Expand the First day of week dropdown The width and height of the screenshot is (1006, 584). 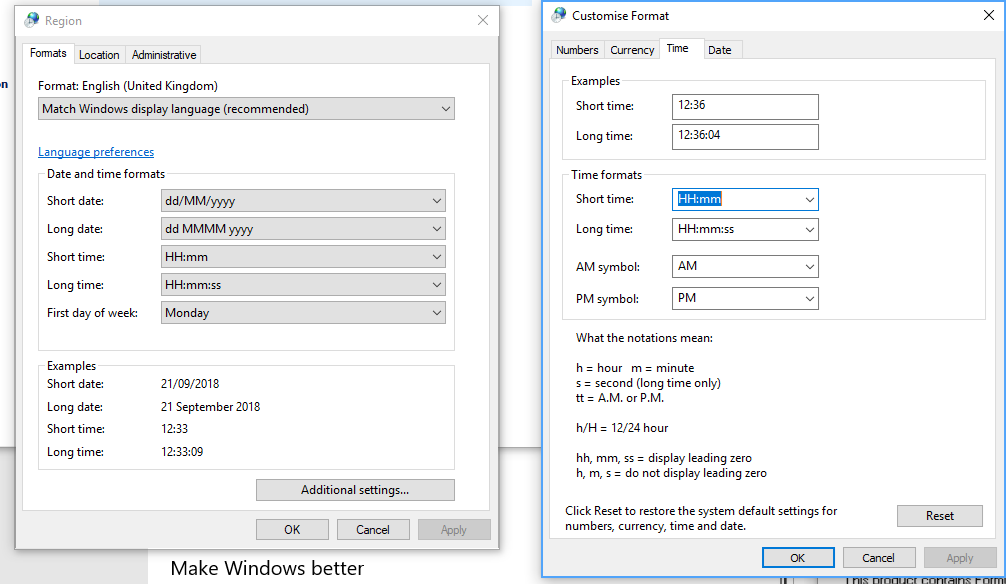point(436,312)
